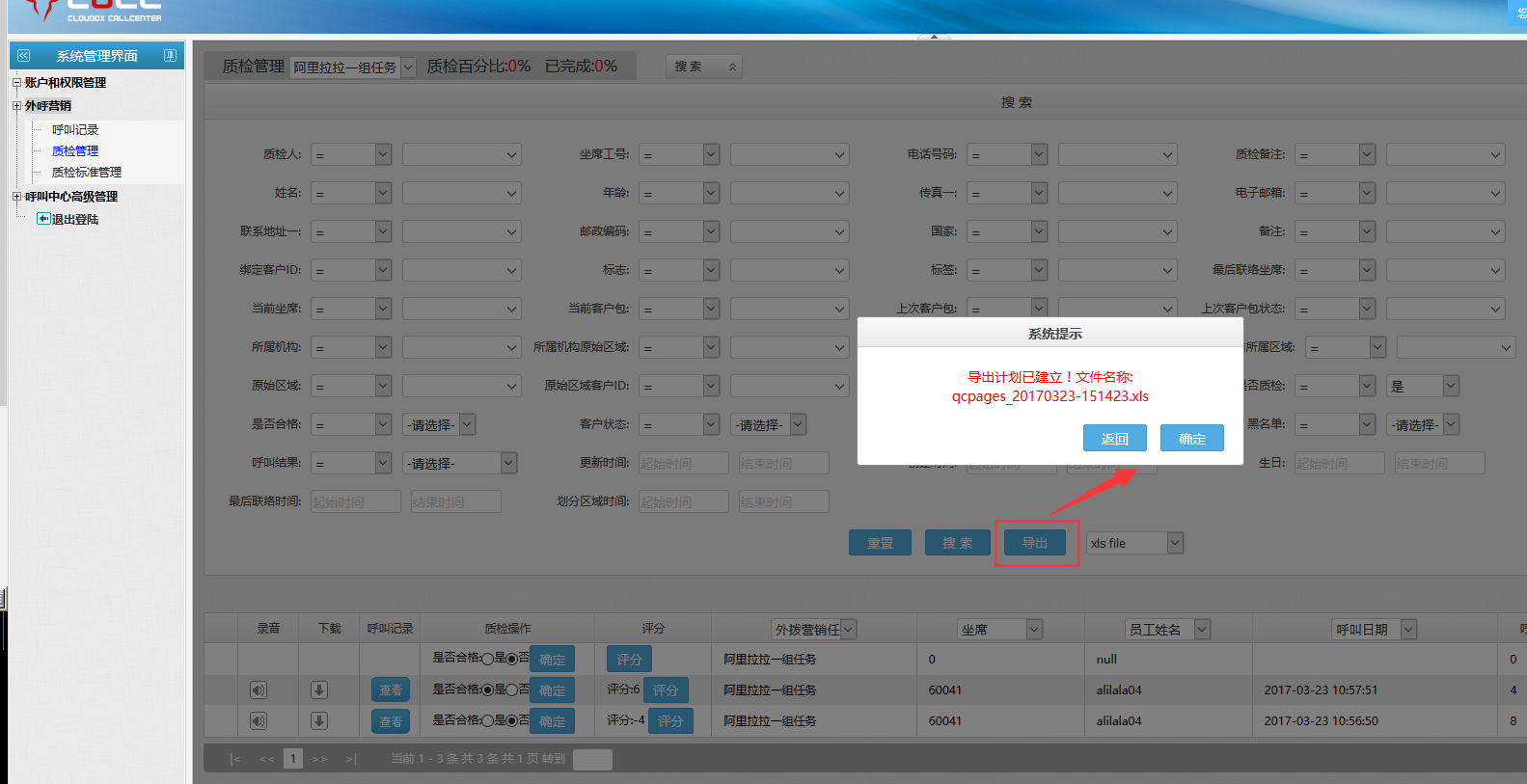Image resolution: width=1527 pixels, height=784 pixels.
Task: Select 是 radio in the first table row
Action: tap(488, 659)
